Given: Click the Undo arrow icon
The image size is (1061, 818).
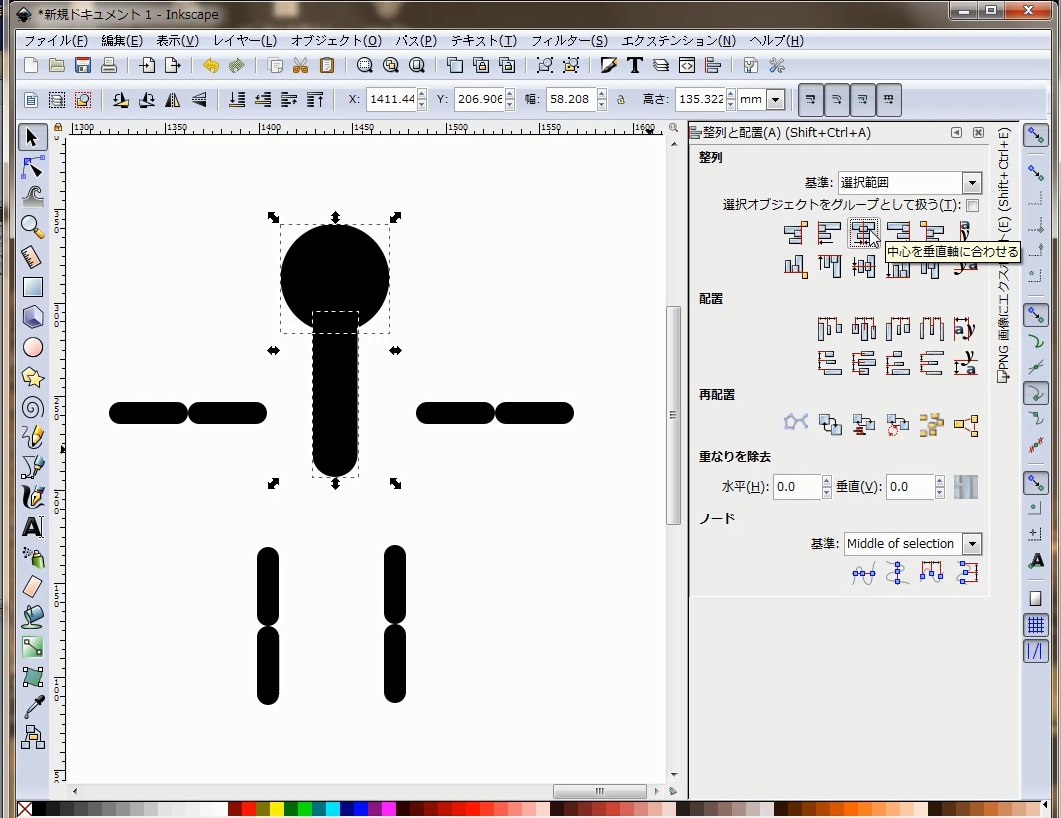Looking at the screenshot, I should [x=210, y=66].
